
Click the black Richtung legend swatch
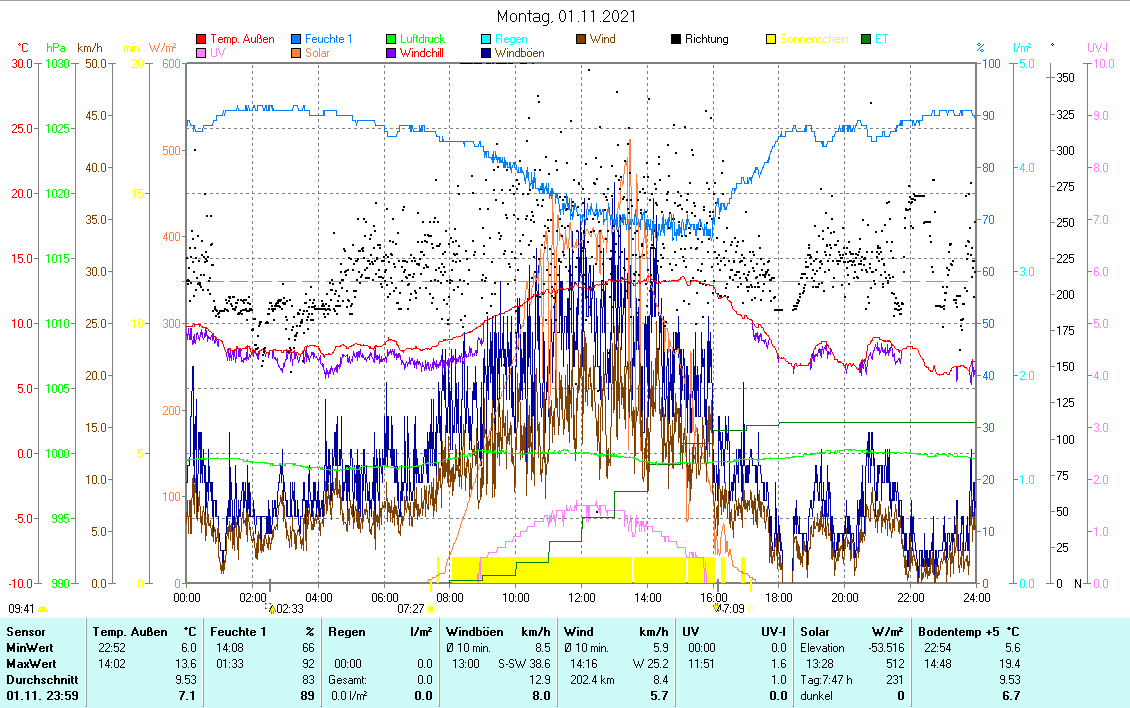tap(676, 40)
